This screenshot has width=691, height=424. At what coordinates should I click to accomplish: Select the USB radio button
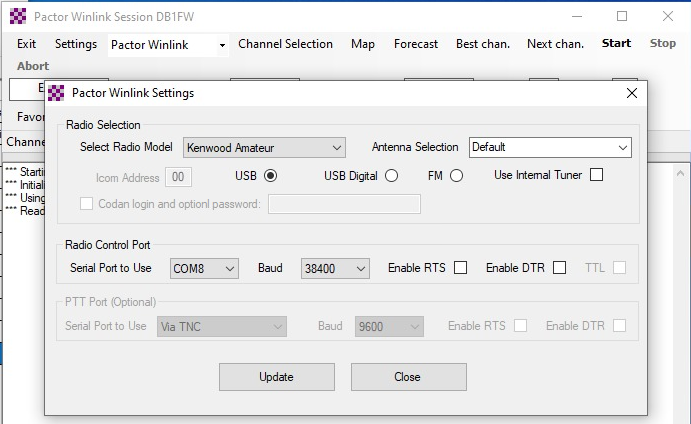tap(270, 176)
